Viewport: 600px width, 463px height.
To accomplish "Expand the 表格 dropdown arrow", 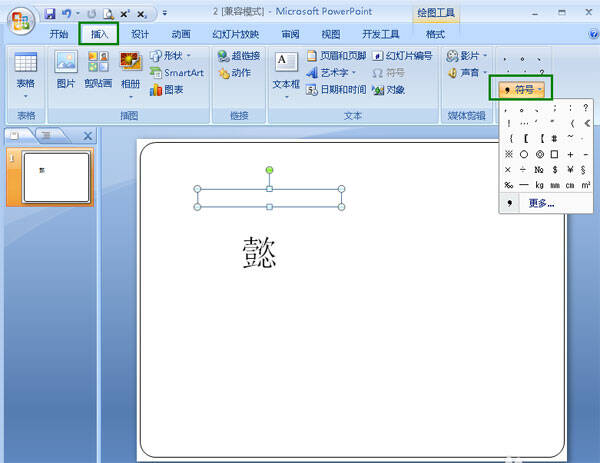I will [x=26, y=96].
